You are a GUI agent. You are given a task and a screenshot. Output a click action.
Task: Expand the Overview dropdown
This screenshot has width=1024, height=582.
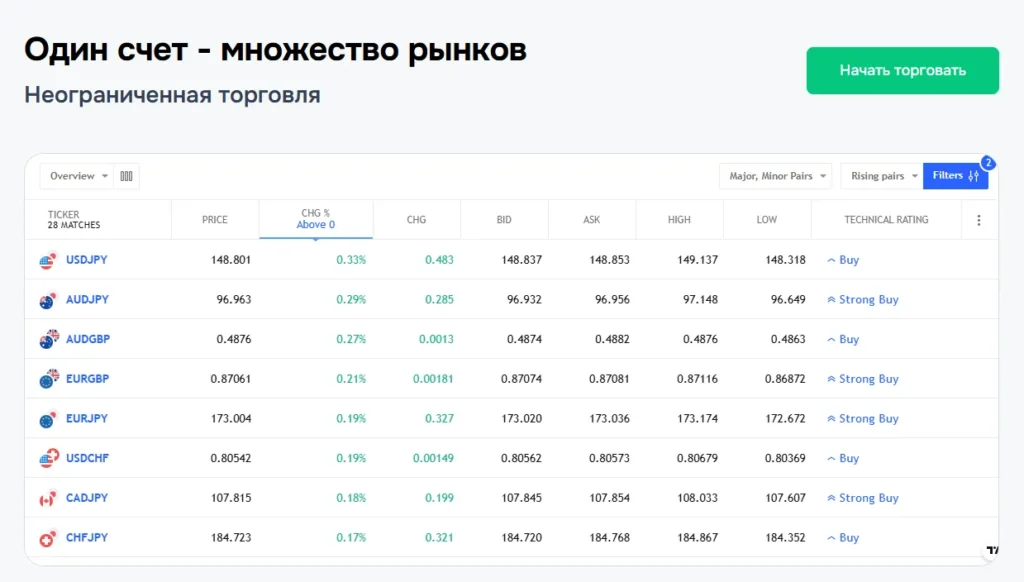[x=77, y=176]
